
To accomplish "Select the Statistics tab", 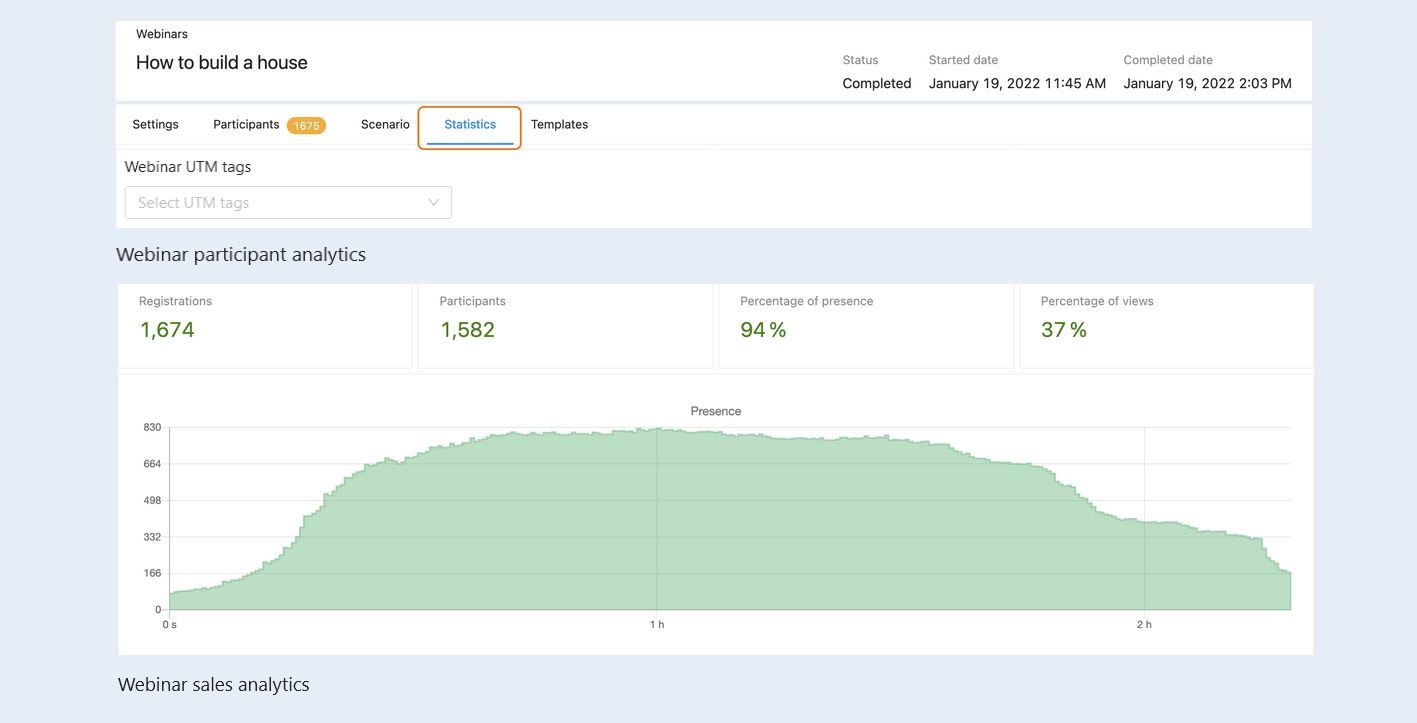I will (470, 125).
